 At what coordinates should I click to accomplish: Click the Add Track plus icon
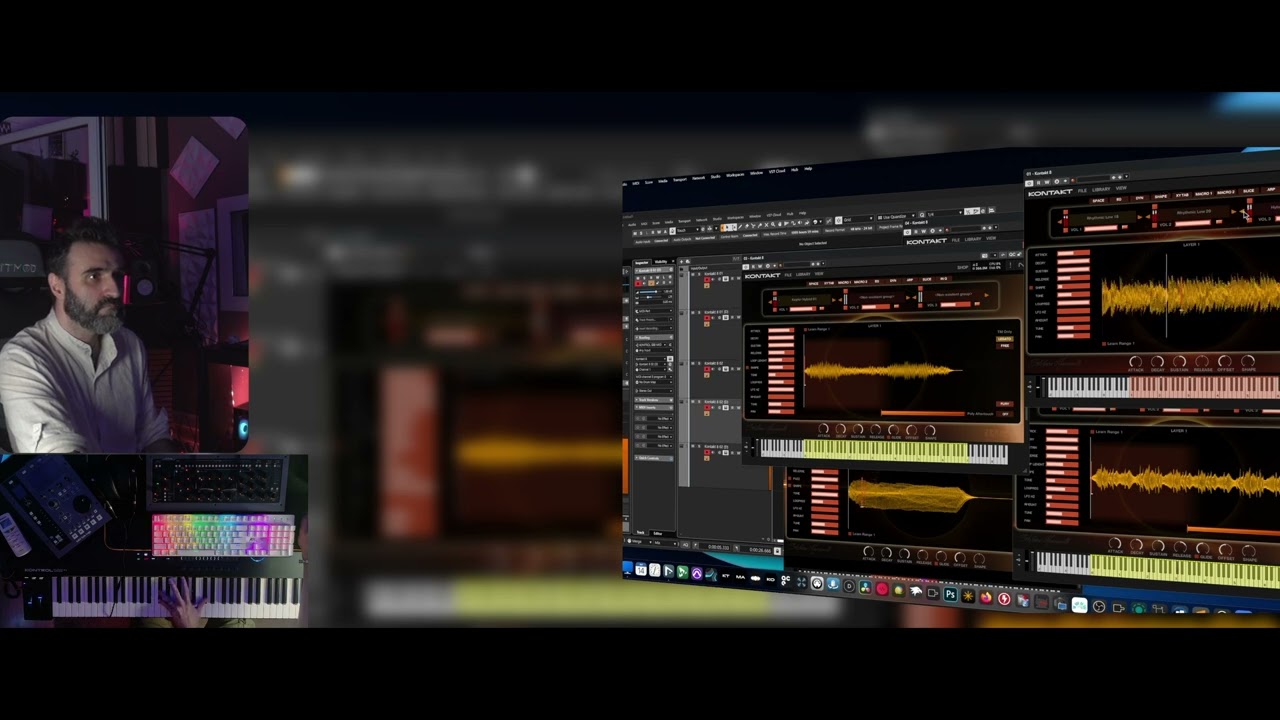tap(681, 261)
